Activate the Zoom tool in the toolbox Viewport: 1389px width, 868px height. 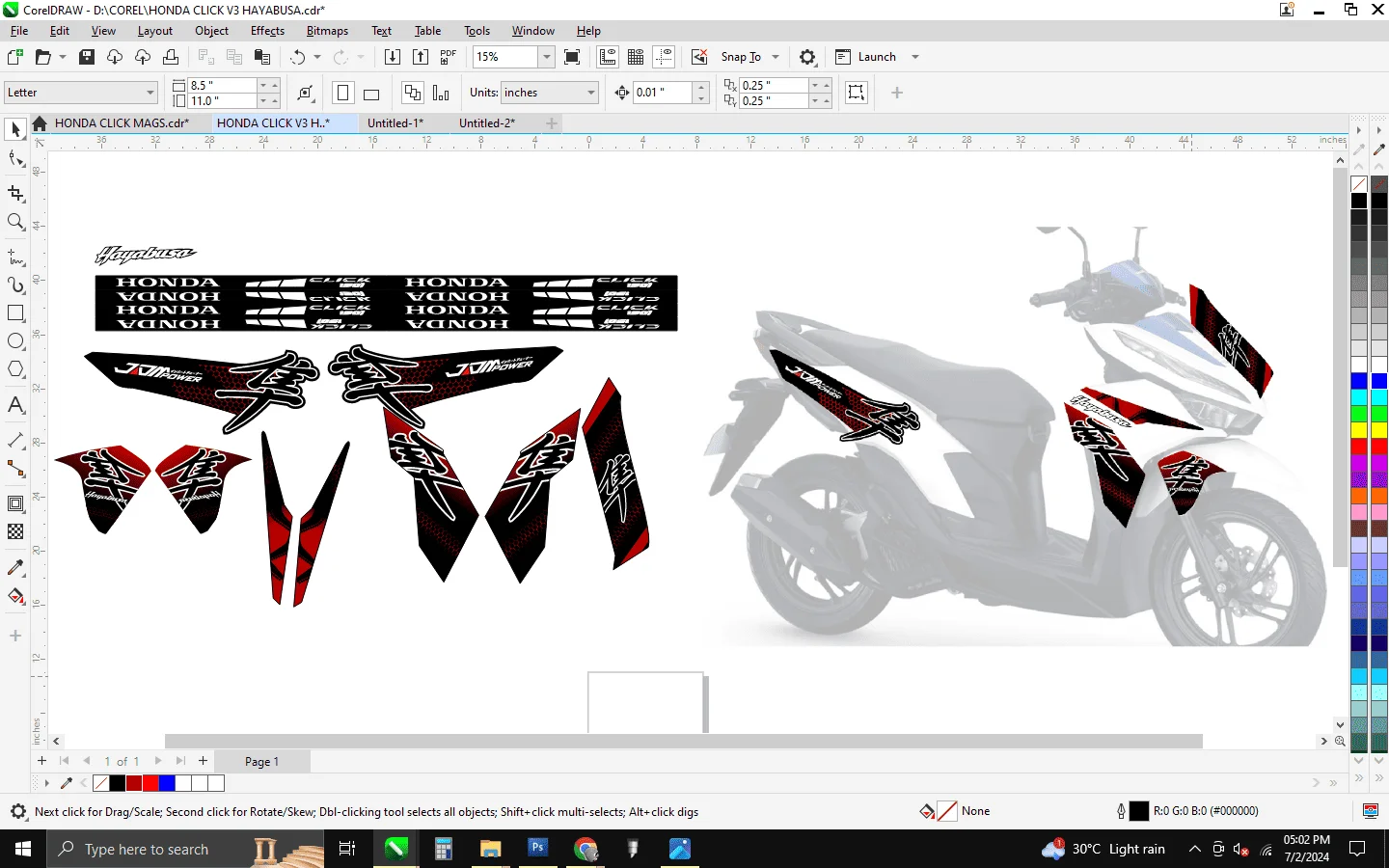(x=15, y=222)
